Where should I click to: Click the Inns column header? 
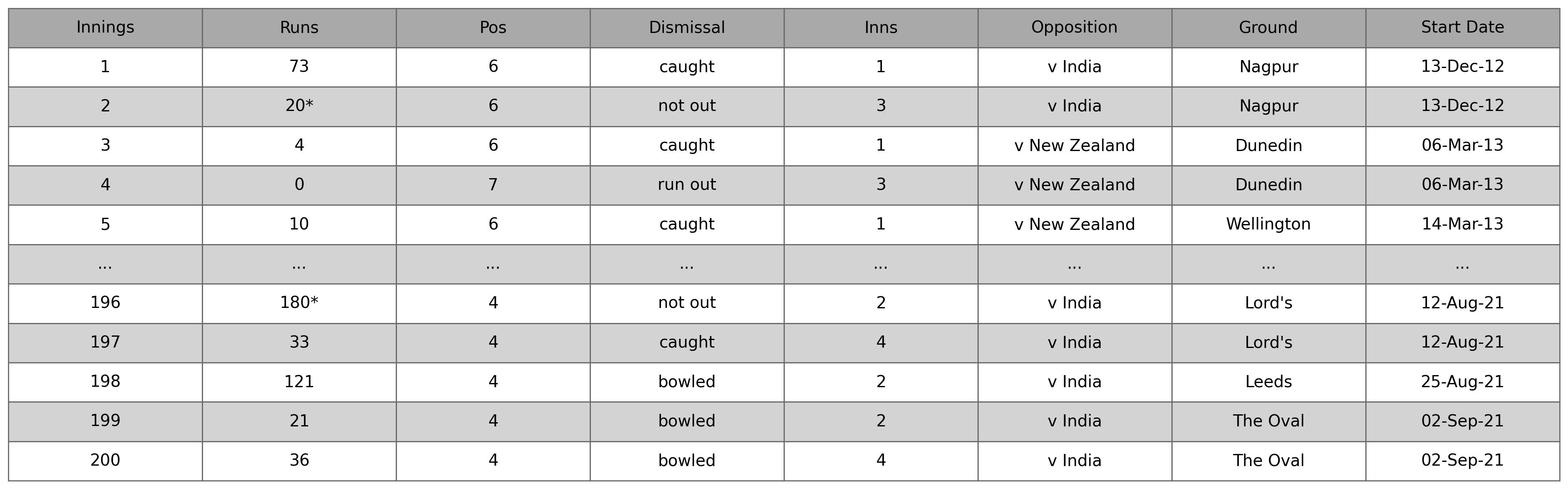[x=881, y=28]
